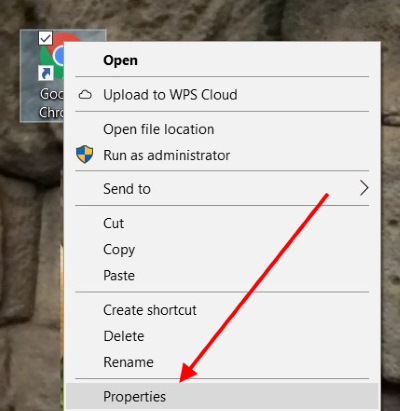Select Open file location

[x=222, y=129]
